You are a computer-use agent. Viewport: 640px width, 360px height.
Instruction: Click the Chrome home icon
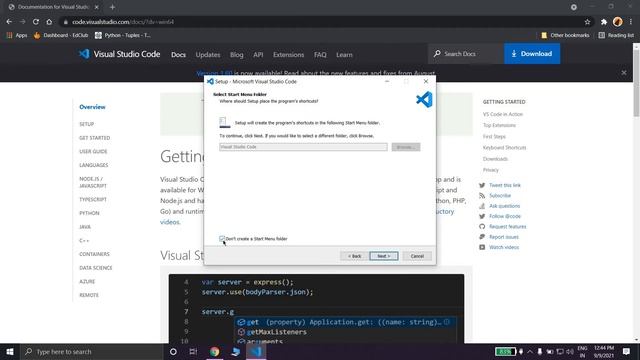(49, 22)
